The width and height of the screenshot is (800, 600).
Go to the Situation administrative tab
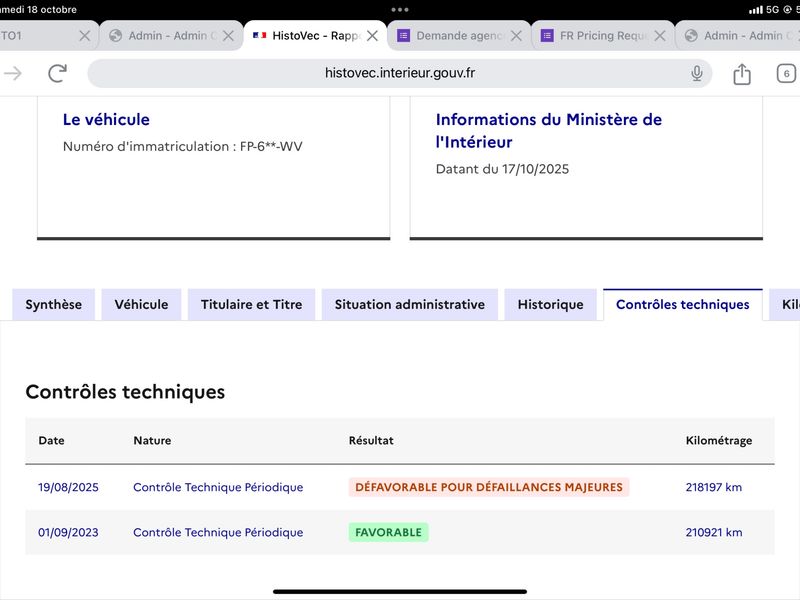[x=410, y=305]
